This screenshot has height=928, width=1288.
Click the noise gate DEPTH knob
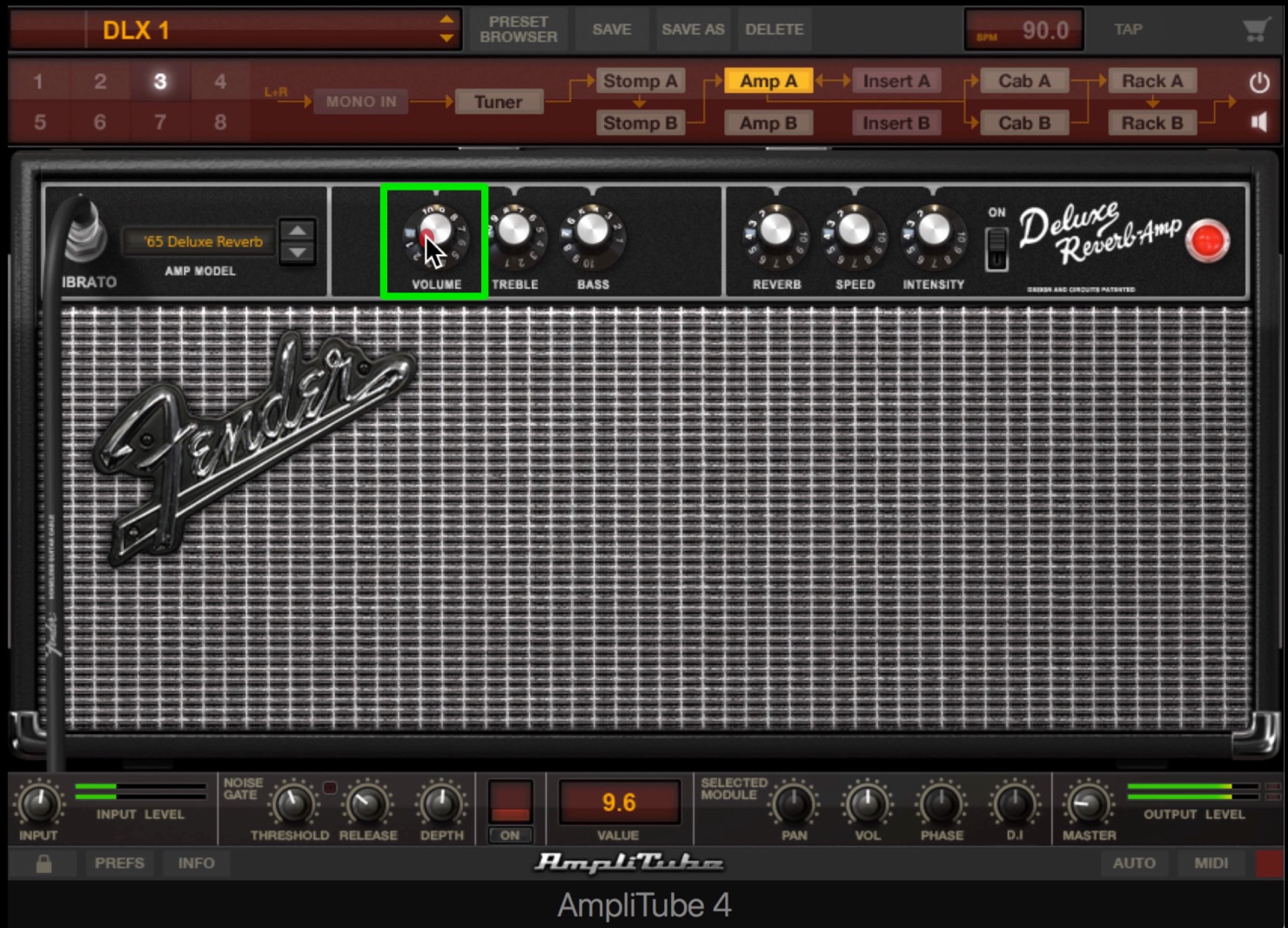tap(441, 804)
